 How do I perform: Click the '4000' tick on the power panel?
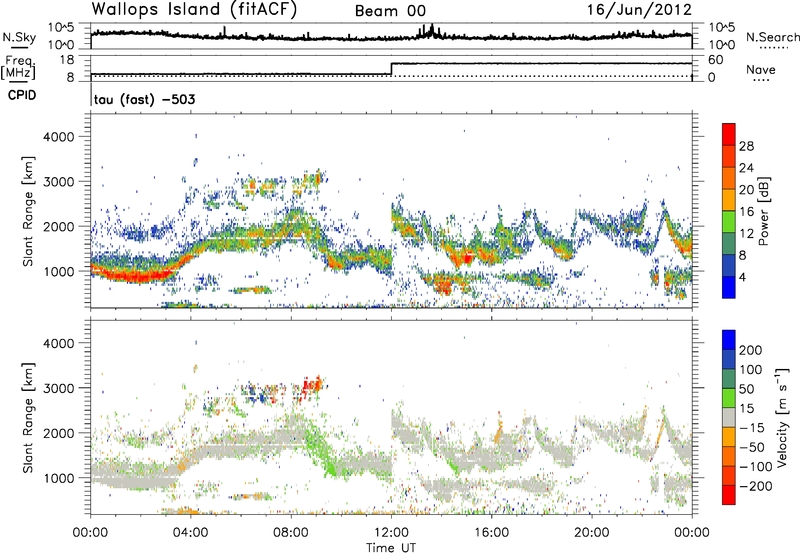(58, 137)
